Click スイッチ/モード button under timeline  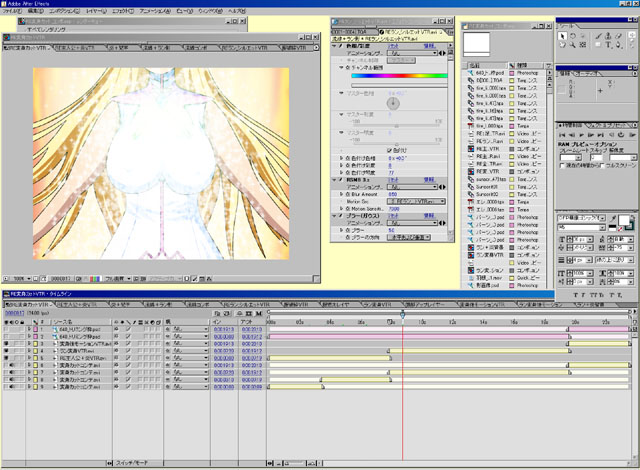pyautogui.click(x=132, y=463)
